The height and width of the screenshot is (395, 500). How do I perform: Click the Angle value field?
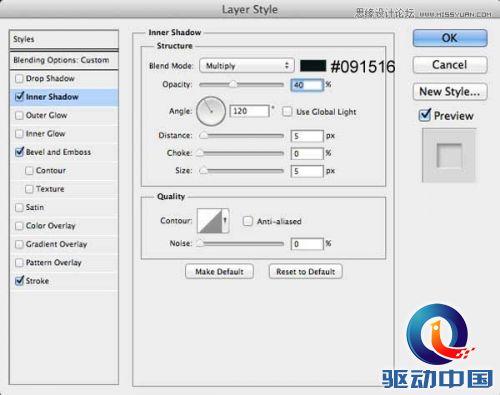click(x=249, y=111)
